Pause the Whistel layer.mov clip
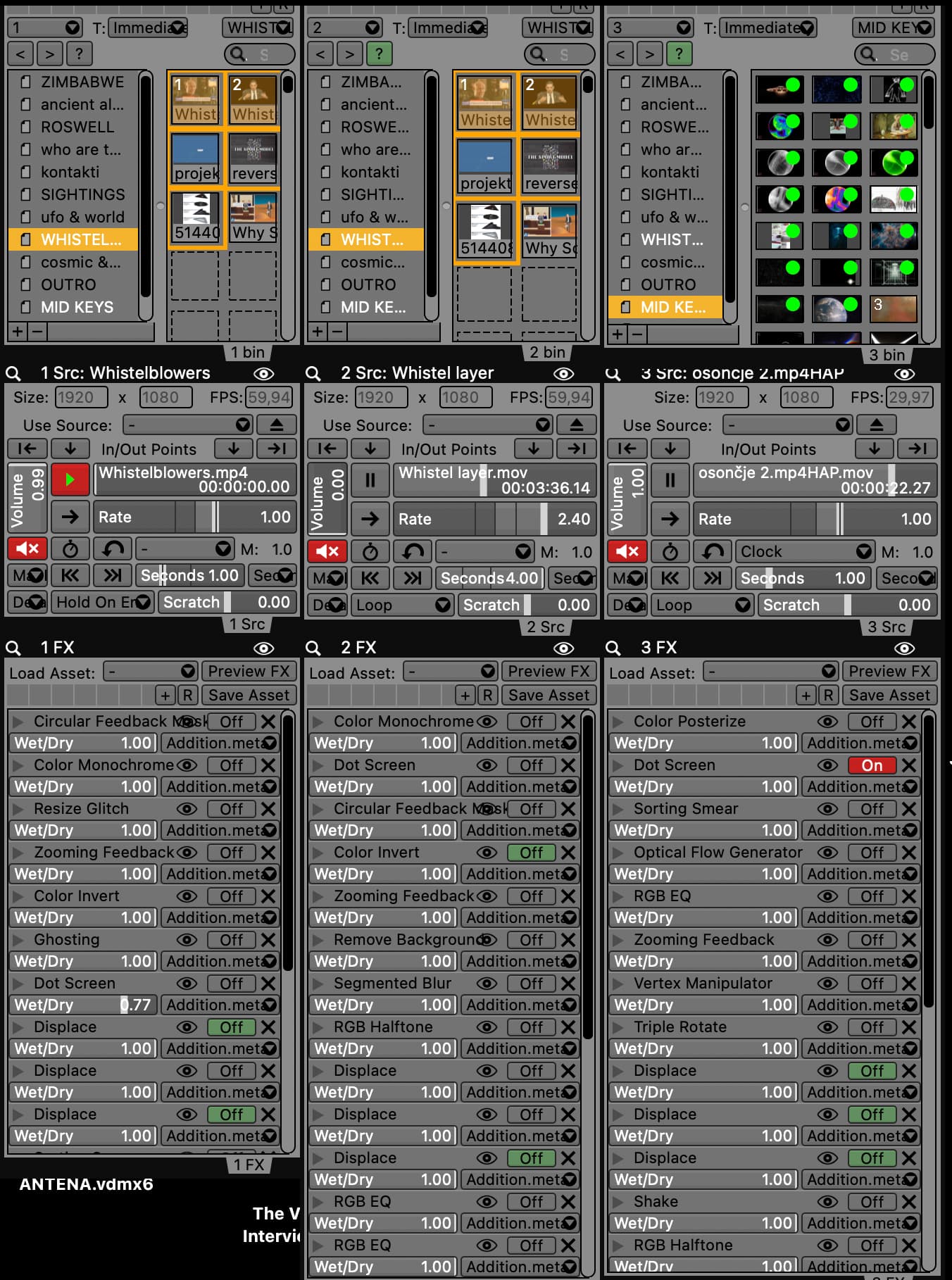This screenshot has width=952, height=1280. point(370,480)
